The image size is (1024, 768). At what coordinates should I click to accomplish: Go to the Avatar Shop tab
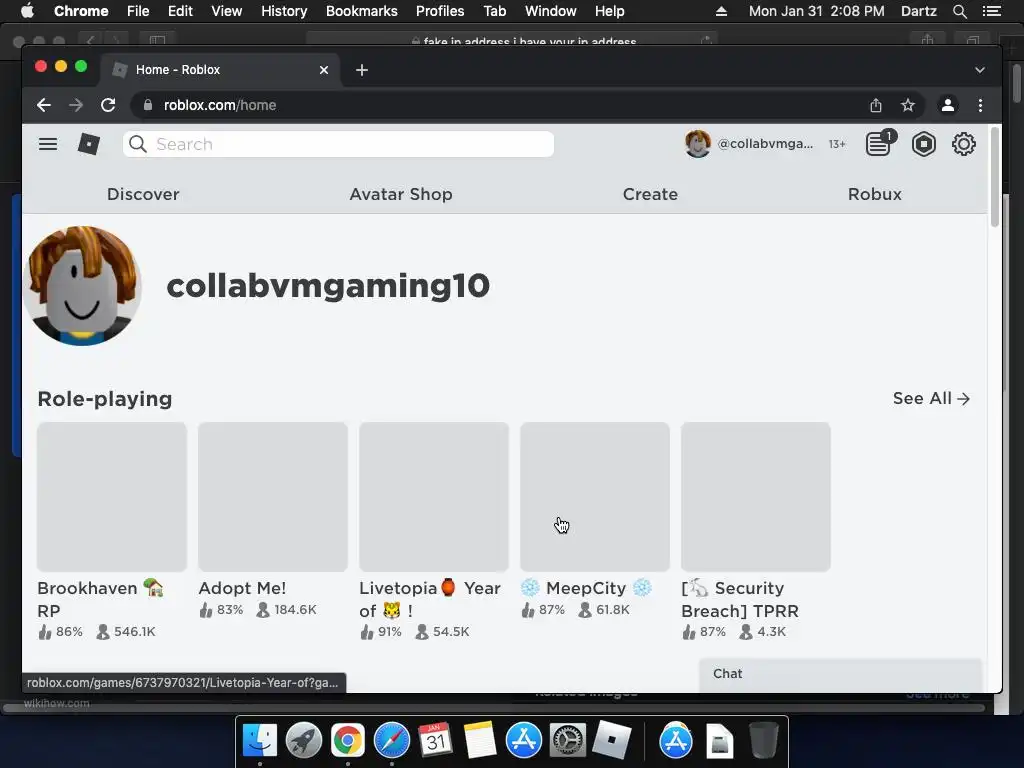pyautogui.click(x=401, y=194)
